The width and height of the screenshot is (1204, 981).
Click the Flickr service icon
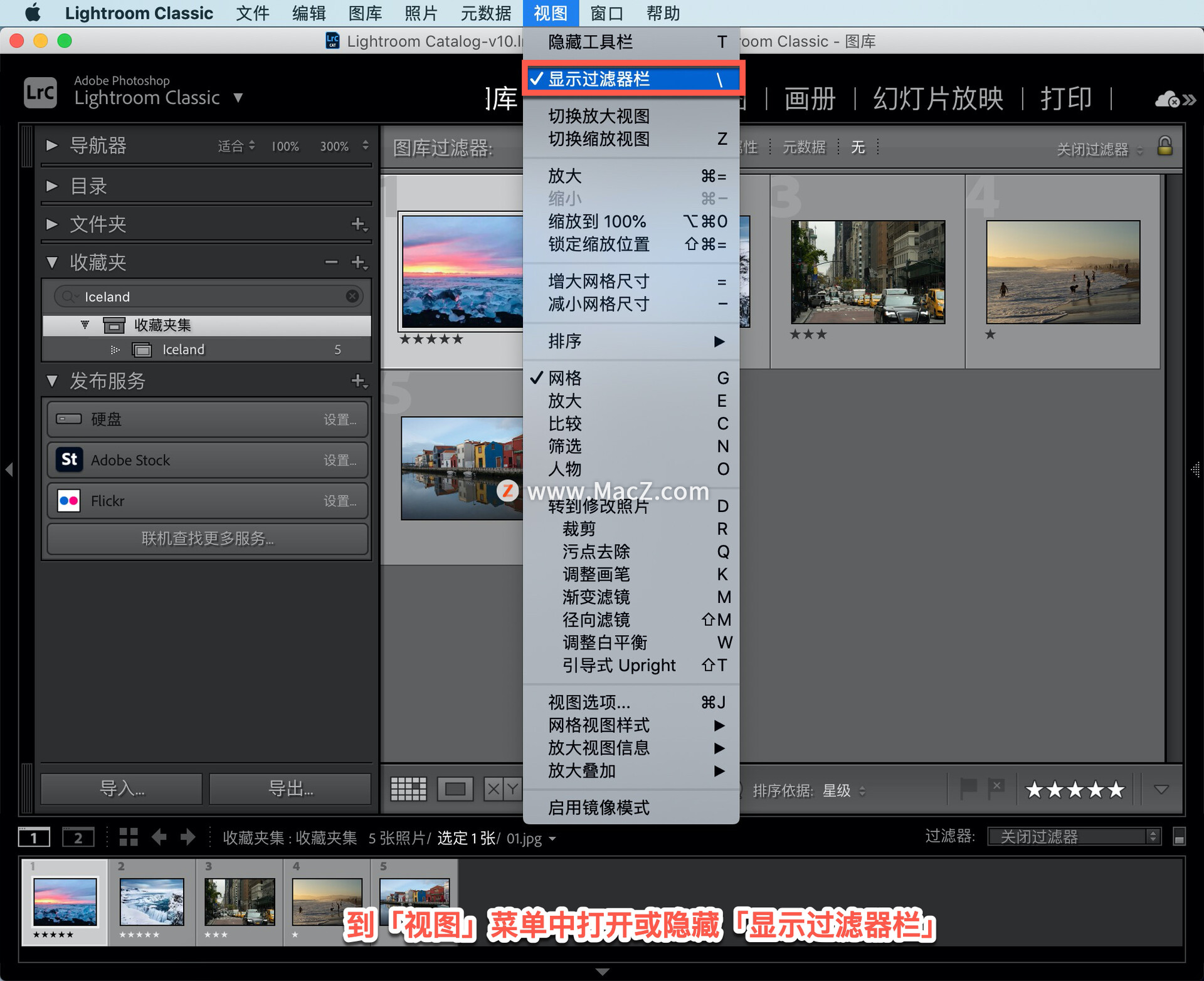[x=69, y=500]
